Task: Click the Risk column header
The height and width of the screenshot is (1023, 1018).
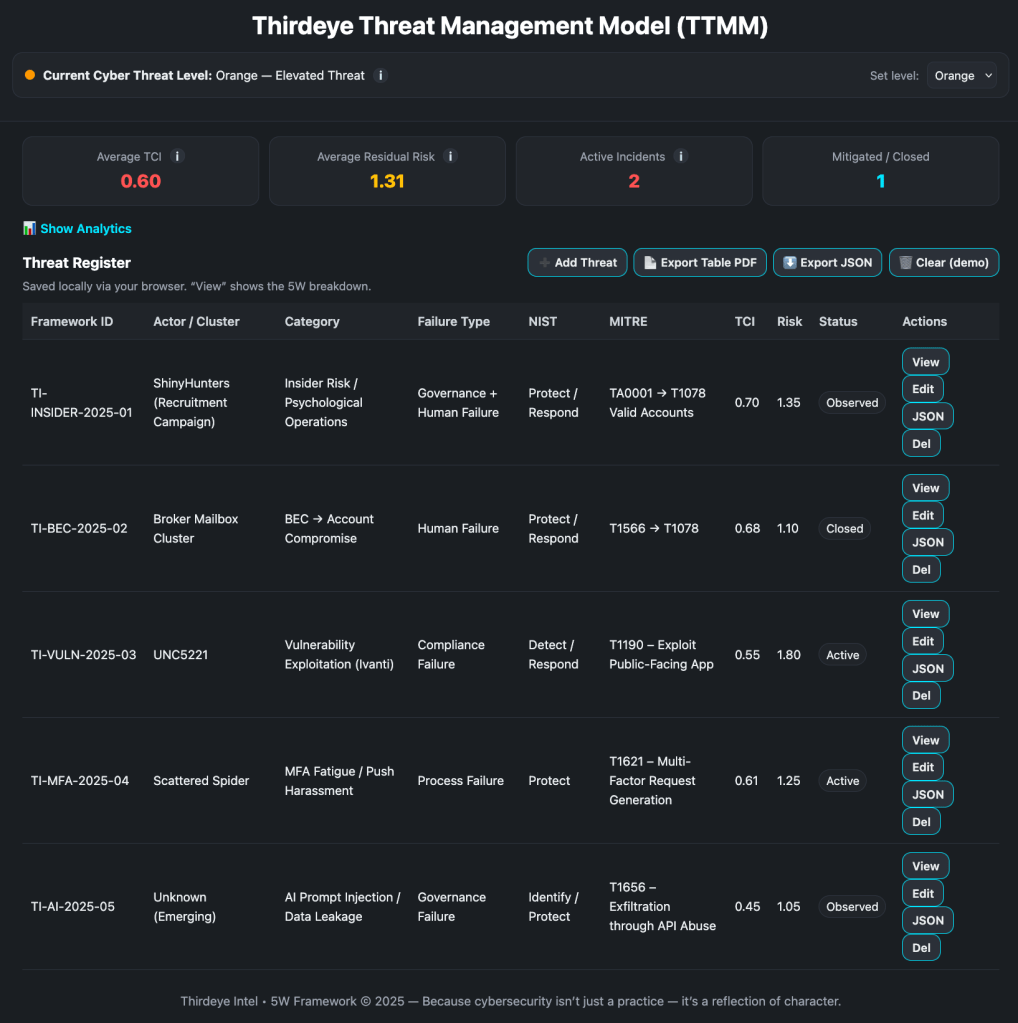Action: click(789, 321)
